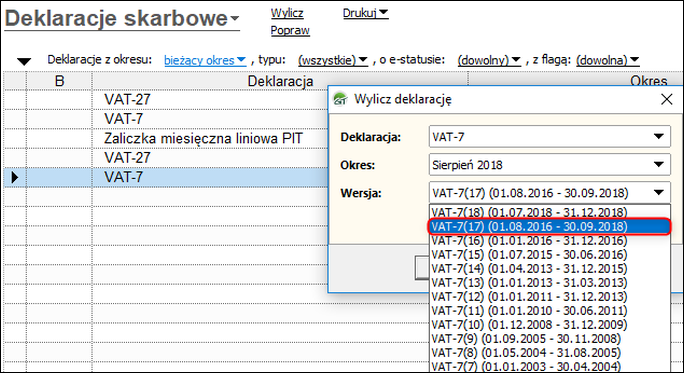Choose VAT-7(15) (01.07.2015 - 30.06.2016)

pos(550,254)
